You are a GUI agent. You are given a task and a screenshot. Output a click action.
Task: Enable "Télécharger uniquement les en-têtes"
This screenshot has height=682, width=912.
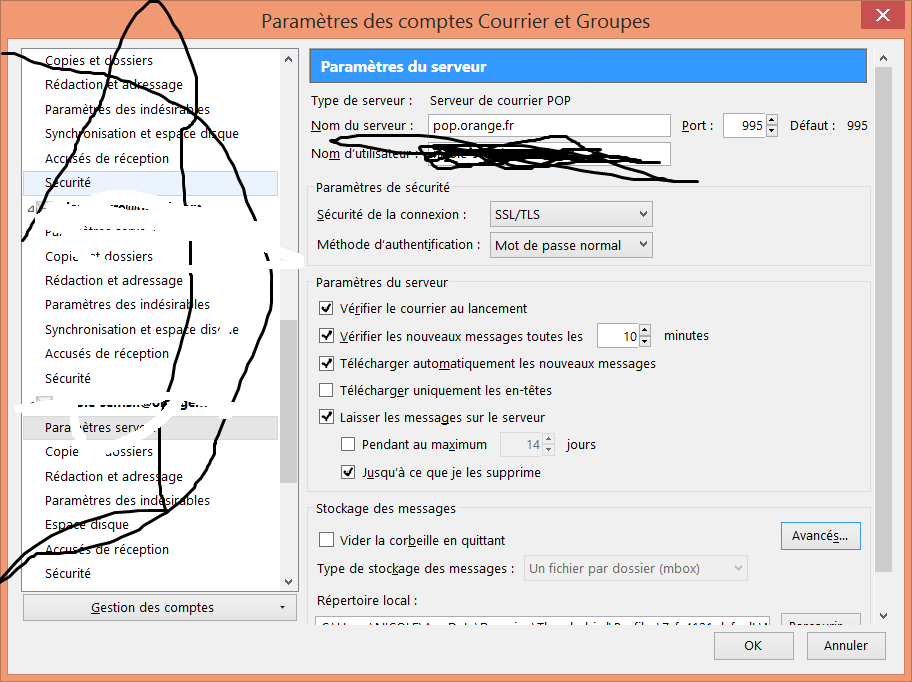(x=326, y=390)
